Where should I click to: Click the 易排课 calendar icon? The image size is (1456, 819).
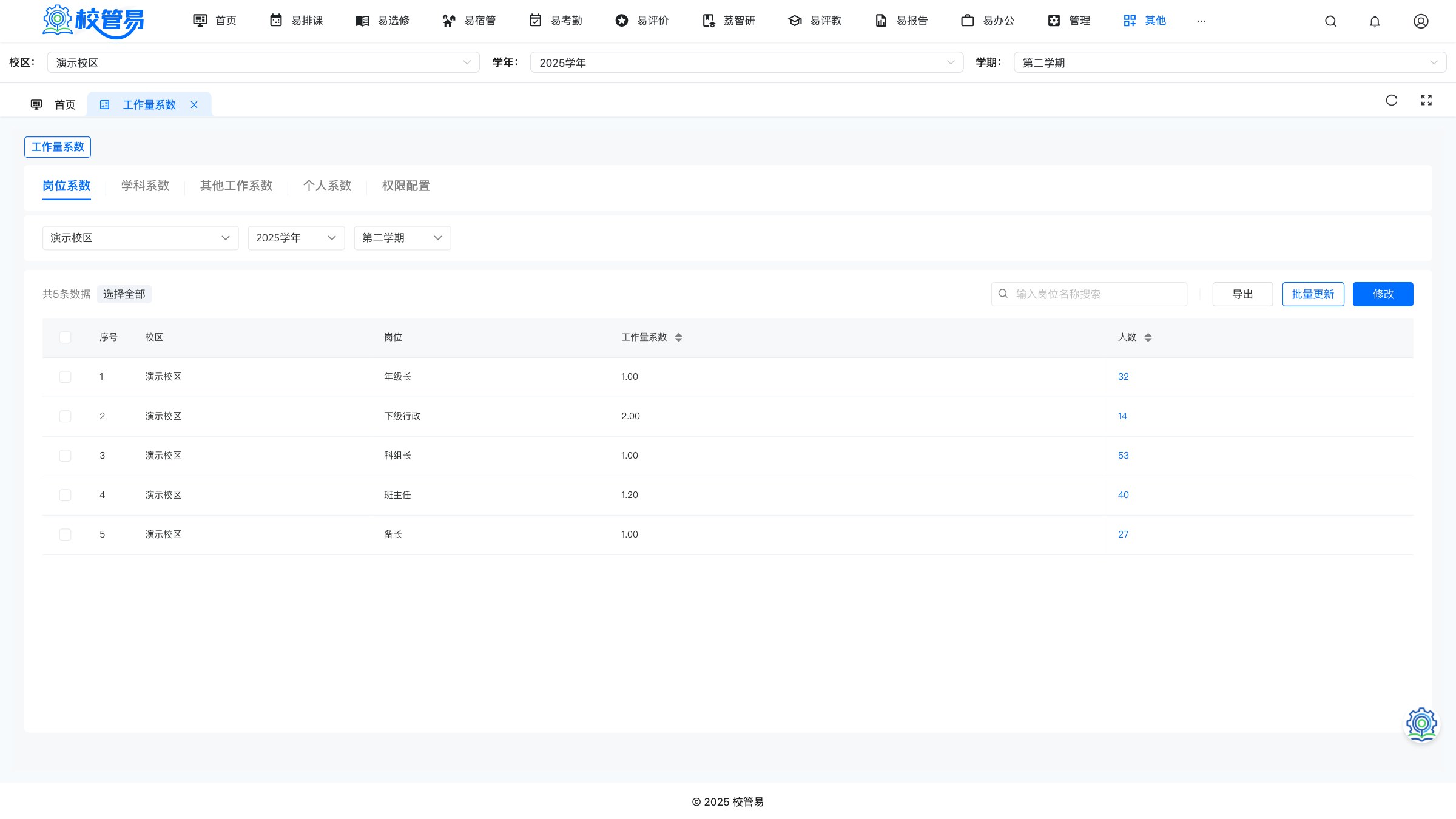[x=276, y=21]
